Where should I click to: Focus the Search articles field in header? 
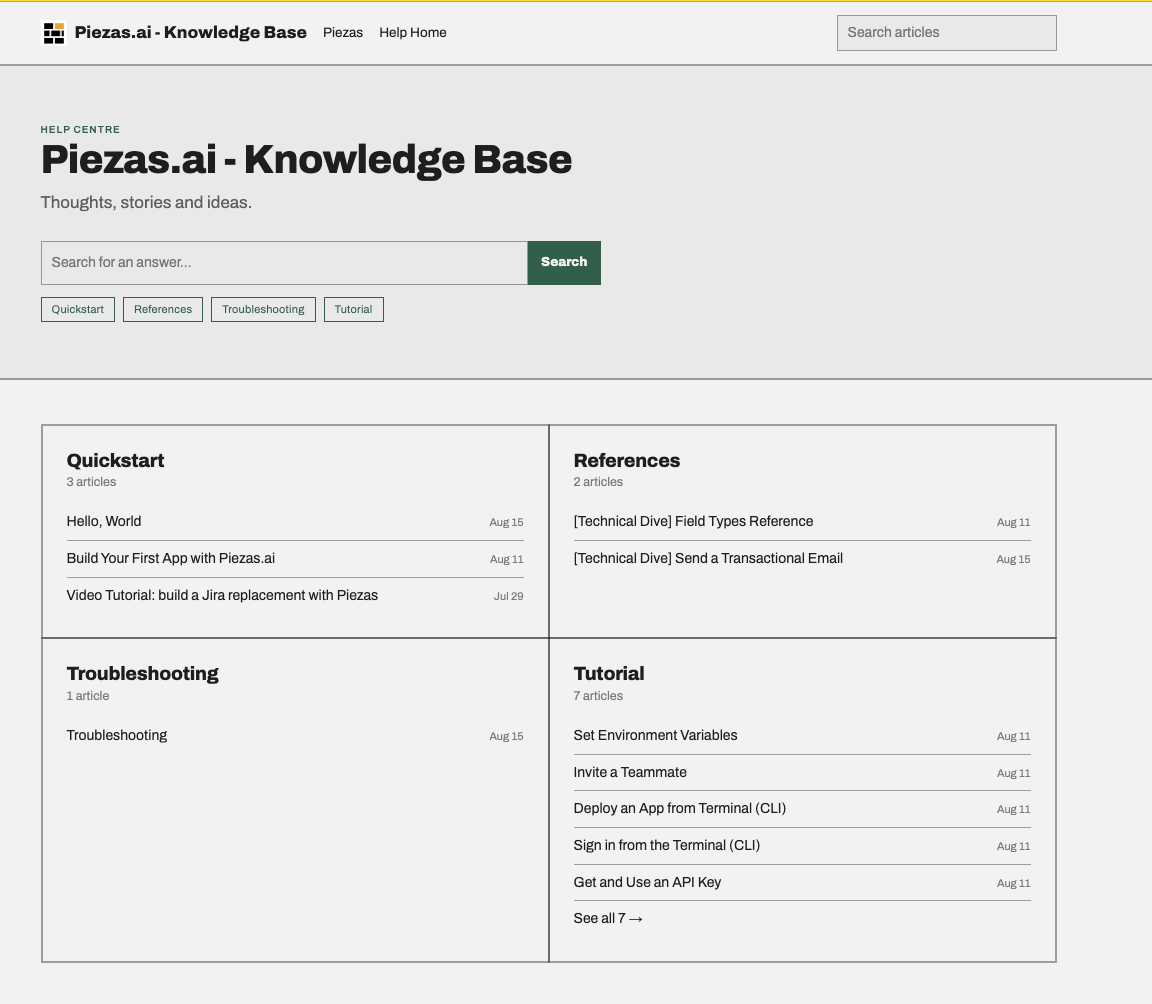(946, 33)
